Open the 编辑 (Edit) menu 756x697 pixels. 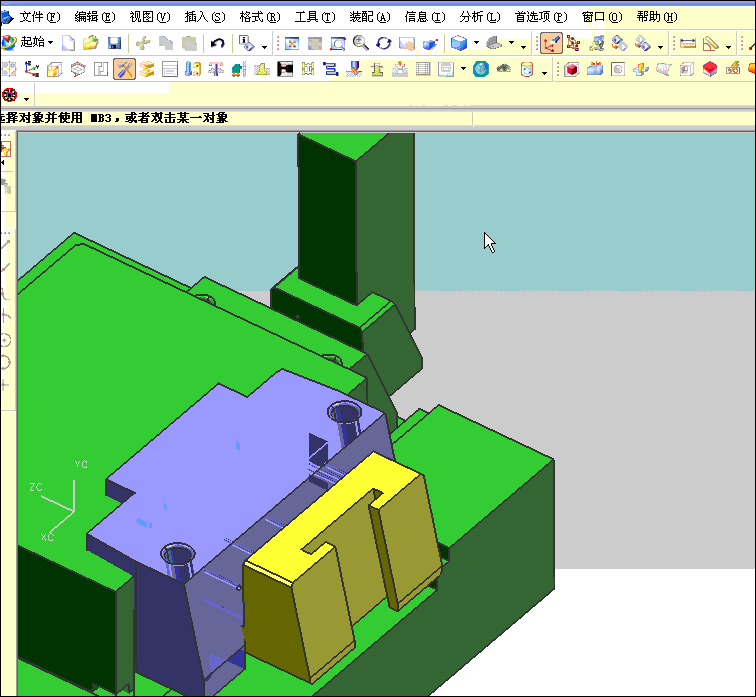94,17
